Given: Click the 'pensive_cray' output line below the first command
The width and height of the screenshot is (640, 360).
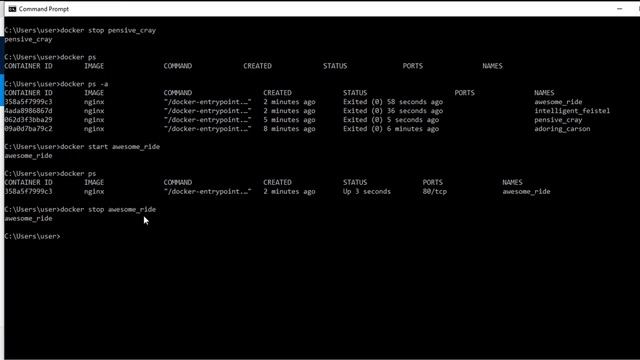Looking at the screenshot, I should pos(28,39).
